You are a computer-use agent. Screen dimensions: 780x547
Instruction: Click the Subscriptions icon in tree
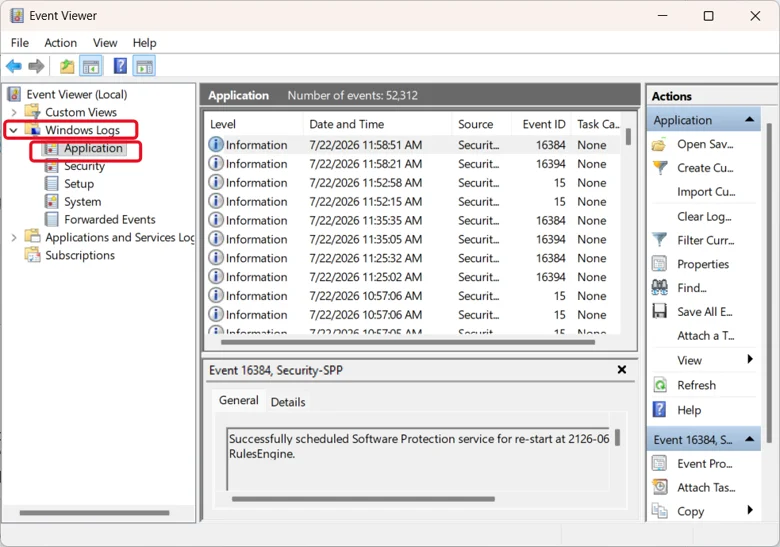click(33, 255)
